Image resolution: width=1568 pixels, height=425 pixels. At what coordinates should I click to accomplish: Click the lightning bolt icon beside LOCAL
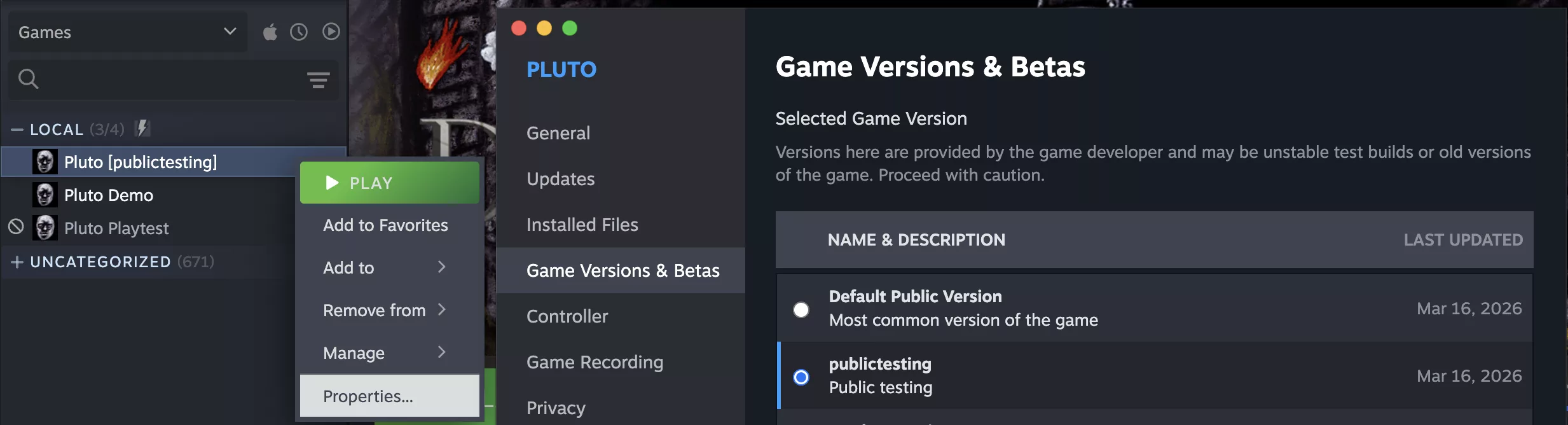pyautogui.click(x=143, y=129)
